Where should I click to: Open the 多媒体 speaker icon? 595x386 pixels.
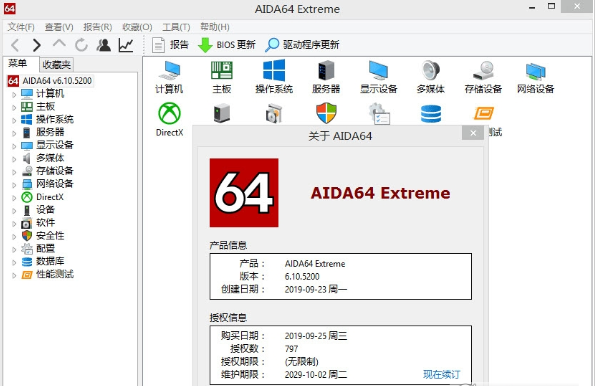431,77
